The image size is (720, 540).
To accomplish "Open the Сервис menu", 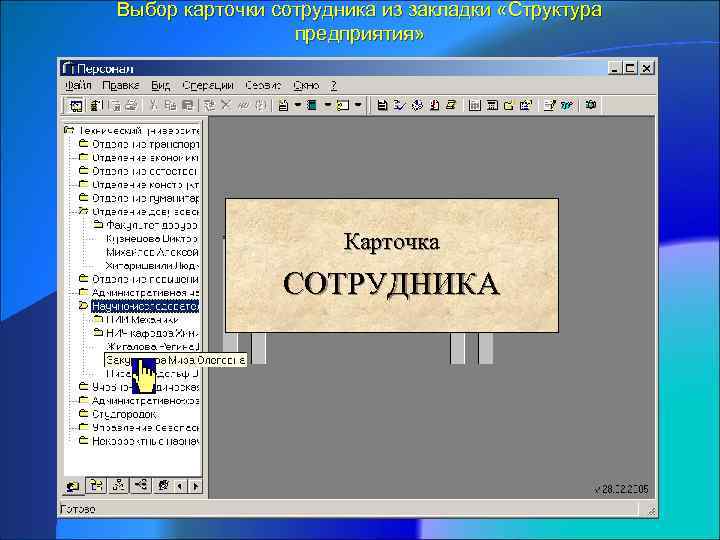I will 263,85.
